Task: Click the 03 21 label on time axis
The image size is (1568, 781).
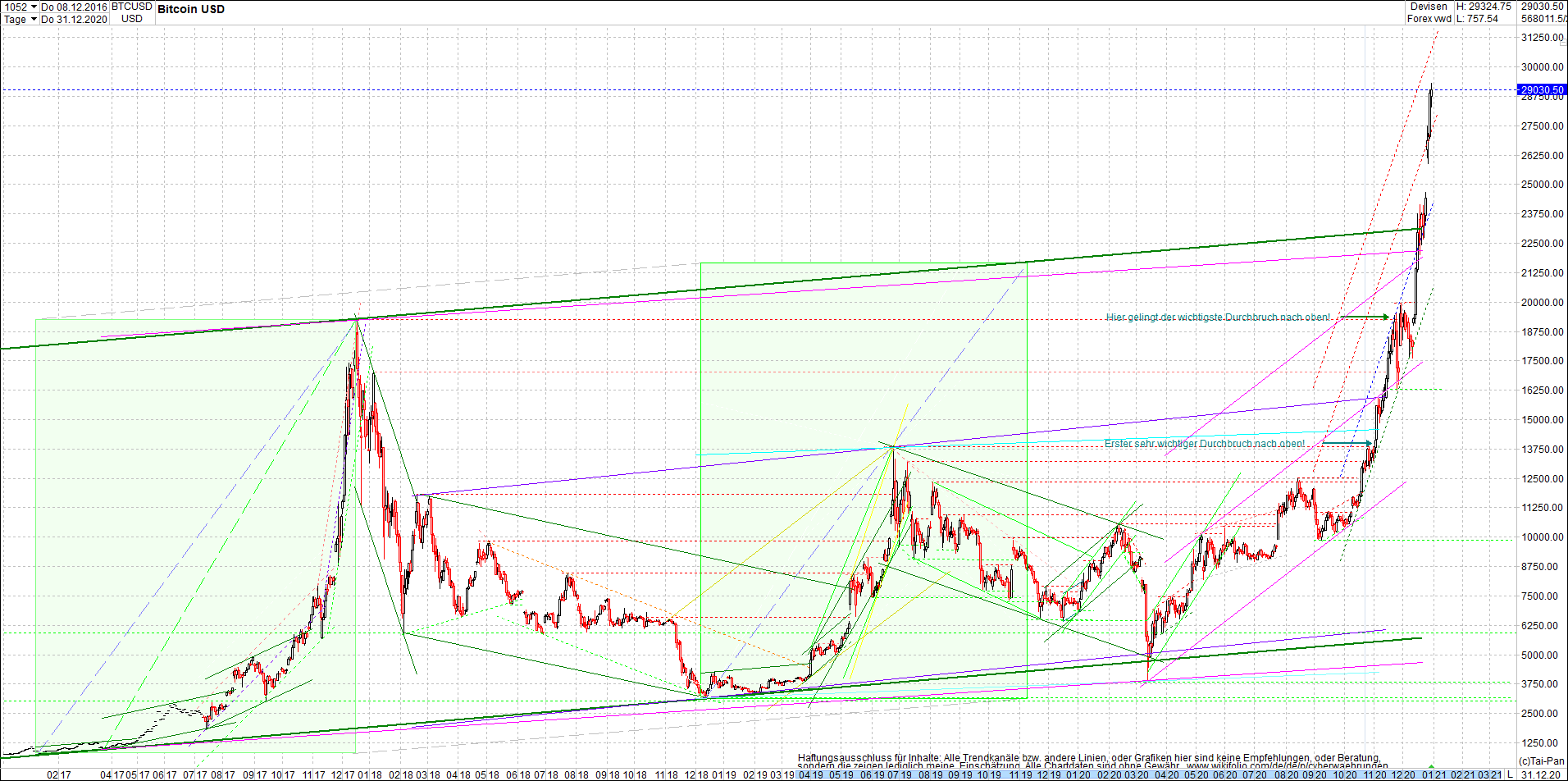Action: pos(1489,774)
